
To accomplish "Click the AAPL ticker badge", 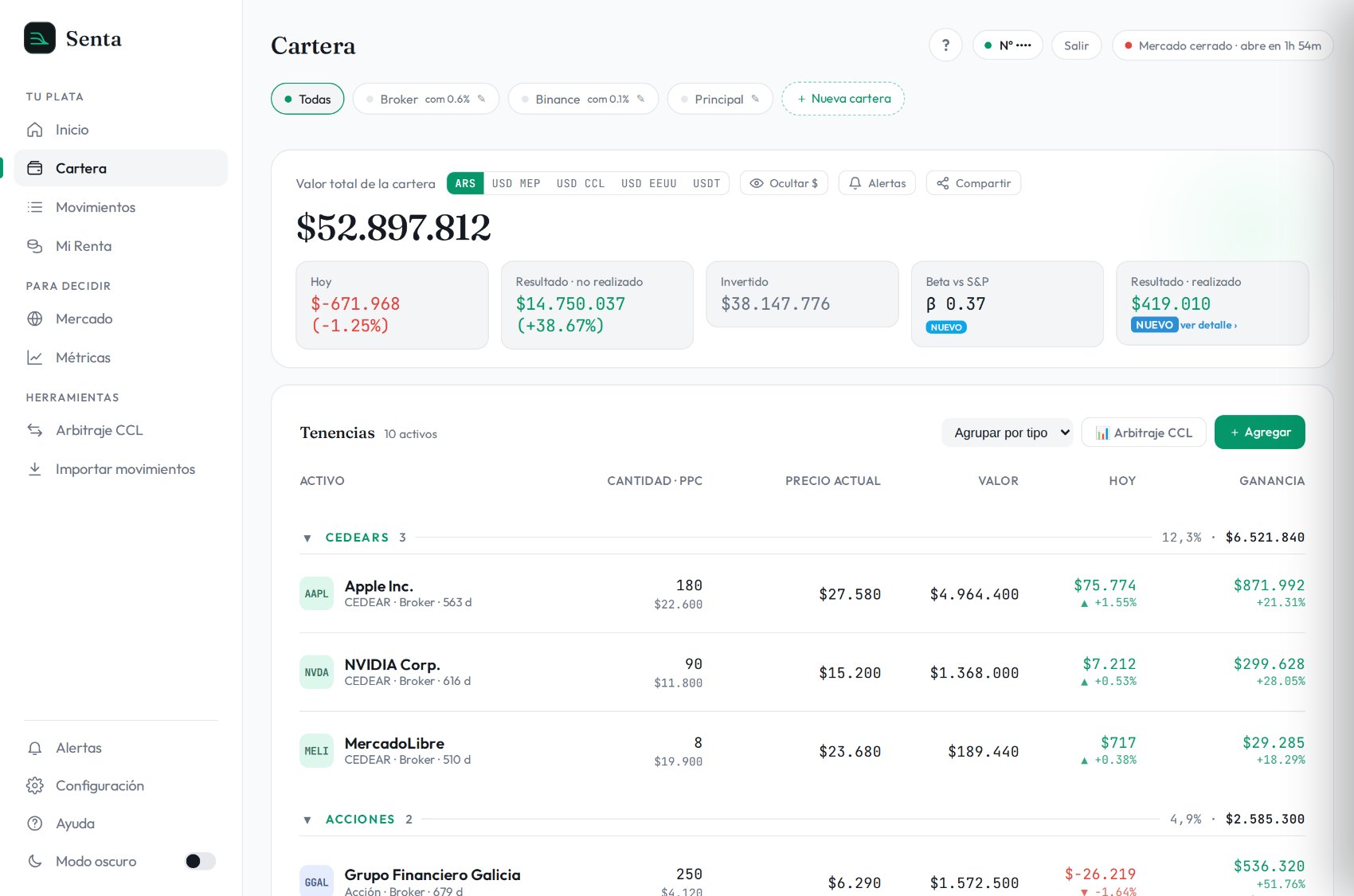I will [316, 594].
